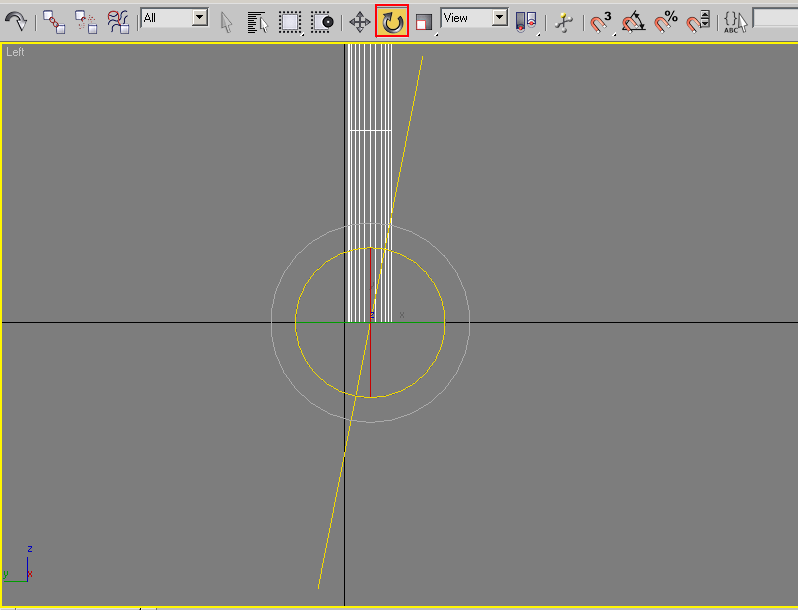Toggle the Spinner Snap magnet button
This screenshot has height=610, width=798.
pos(698,22)
